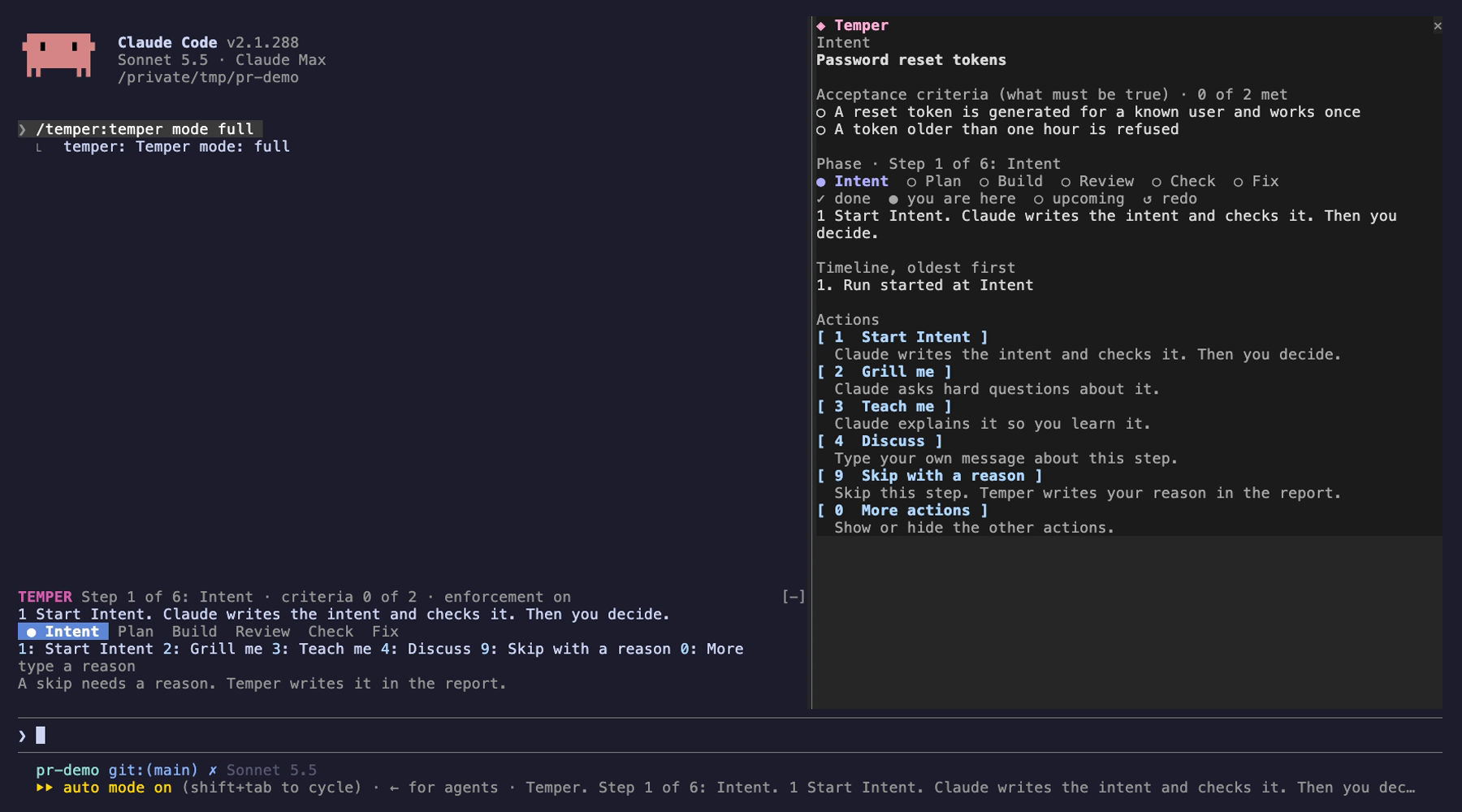Switch to the Review tab in status bar
Screen dimensions: 1462x812
[262, 632]
